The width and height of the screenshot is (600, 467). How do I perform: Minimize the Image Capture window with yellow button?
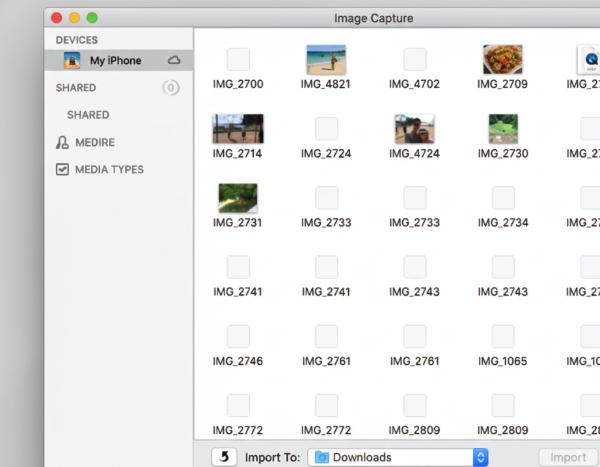pyautogui.click(x=74, y=18)
